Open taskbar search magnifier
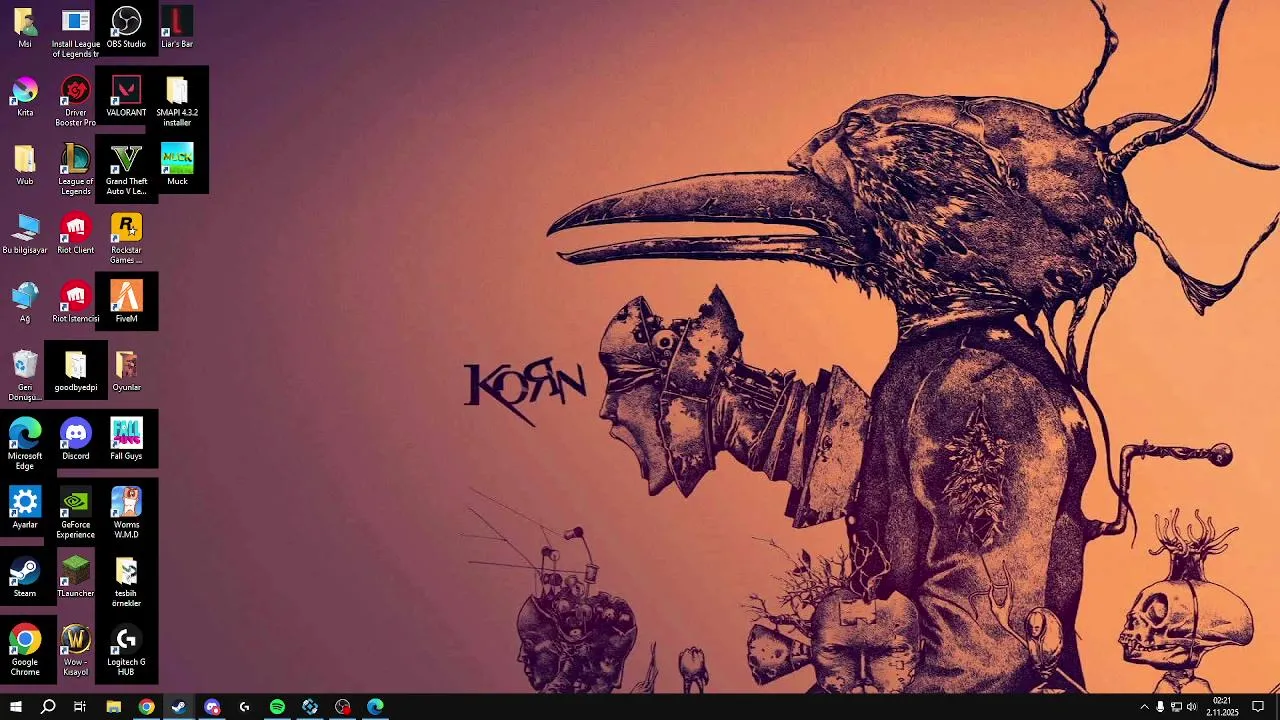The image size is (1280, 720). click(48, 707)
